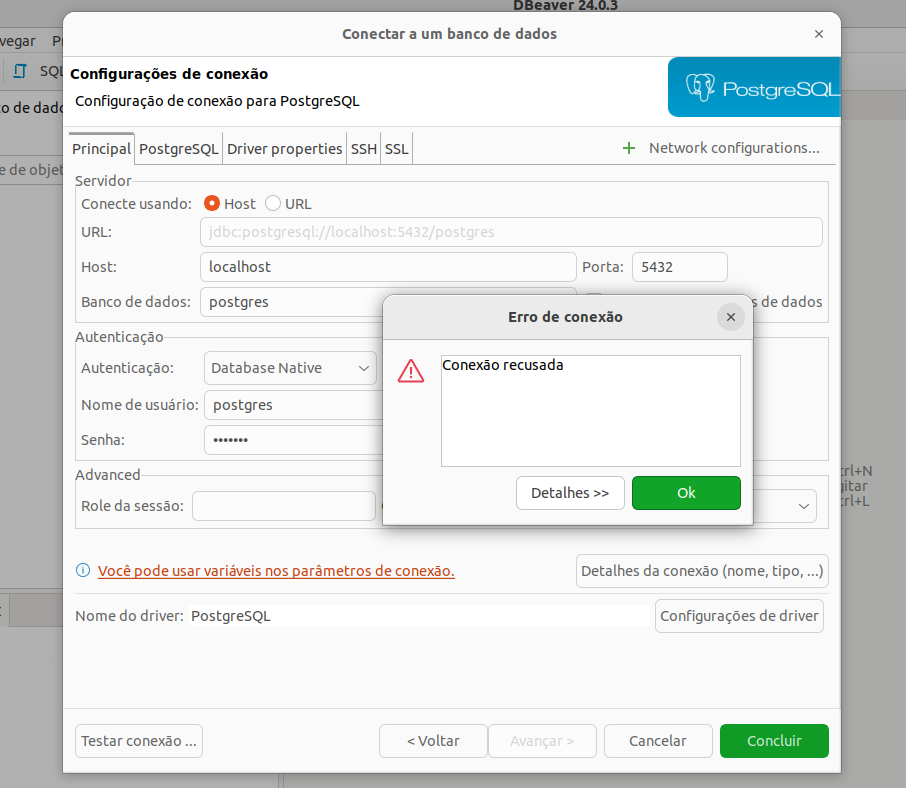Open the Driver properties tab
The height and width of the screenshot is (788, 906).
pyautogui.click(x=284, y=149)
